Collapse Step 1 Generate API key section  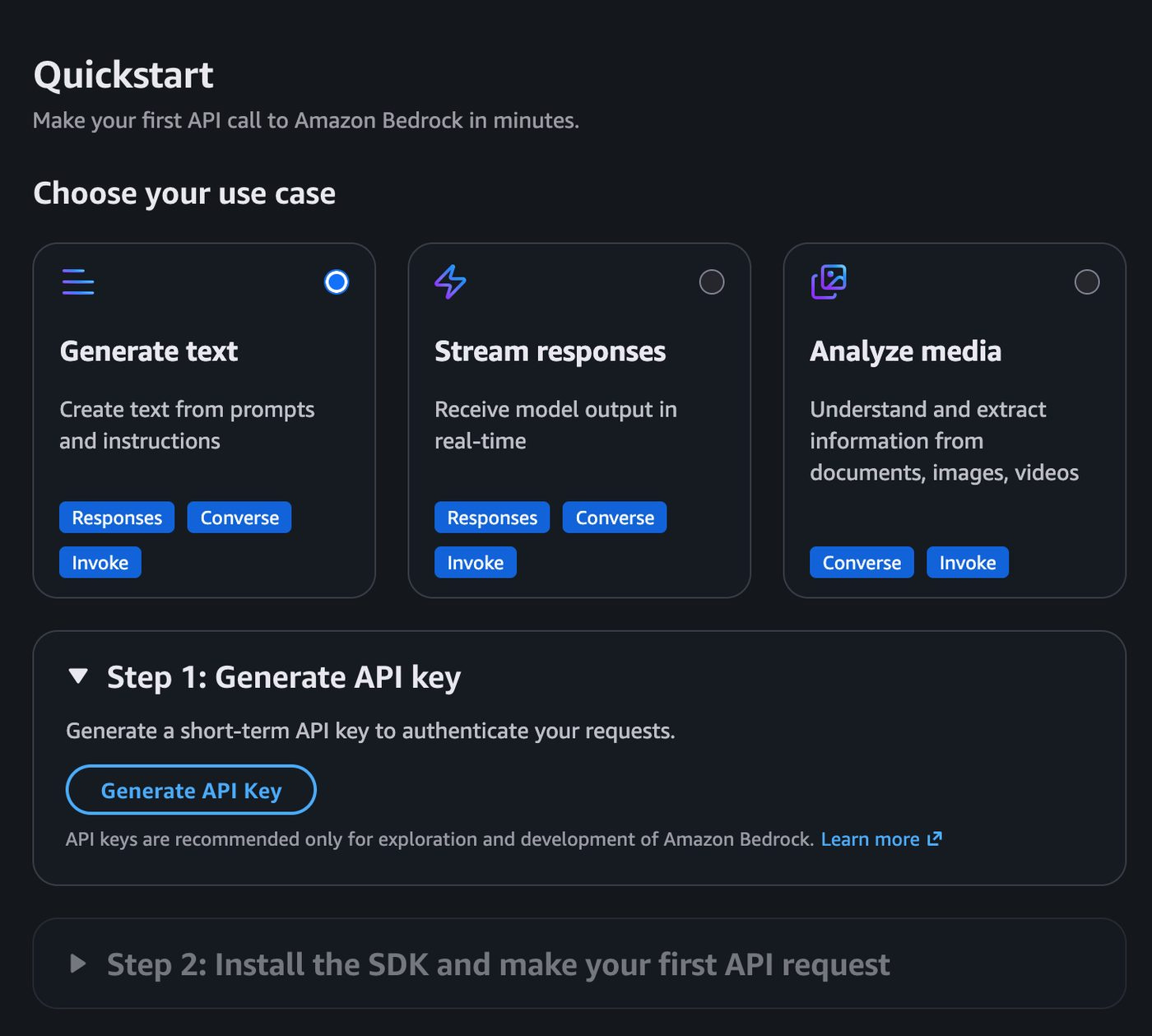point(78,676)
